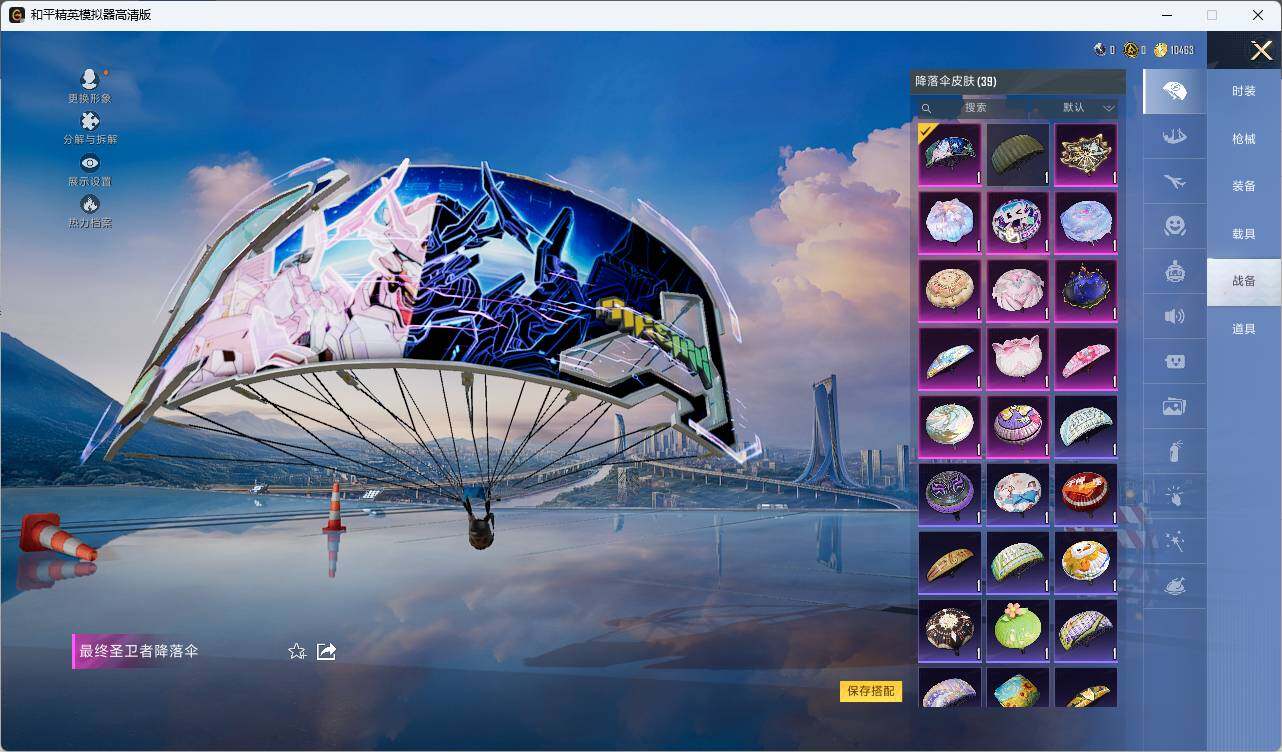Select the orange and white duck parachute
The height and width of the screenshot is (752, 1282).
click(1086, 562)
